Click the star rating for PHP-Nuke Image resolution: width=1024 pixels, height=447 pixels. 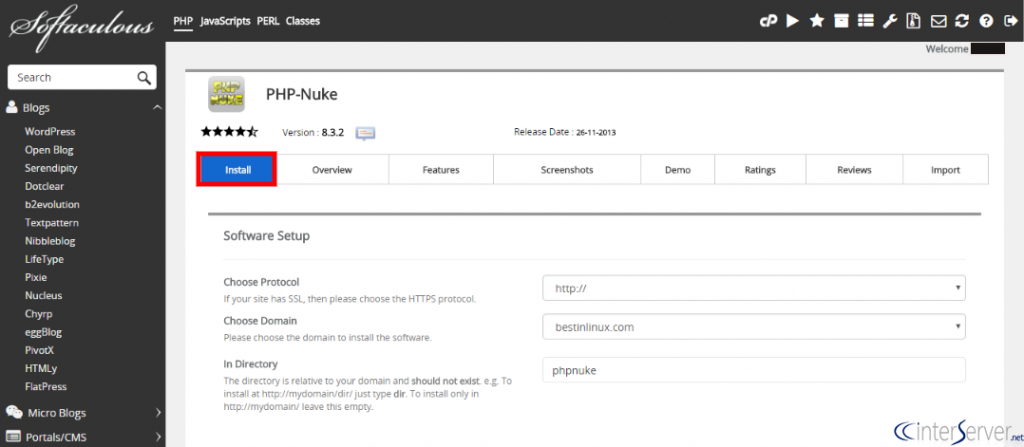229,132
